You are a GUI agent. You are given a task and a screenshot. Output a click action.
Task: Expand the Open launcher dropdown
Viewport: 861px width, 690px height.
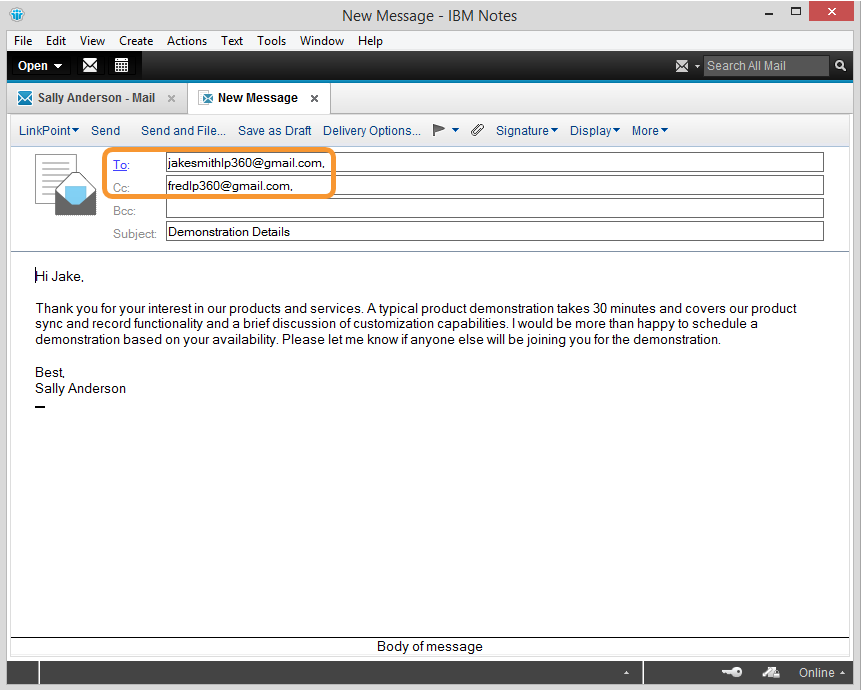(x=40, y=66)
